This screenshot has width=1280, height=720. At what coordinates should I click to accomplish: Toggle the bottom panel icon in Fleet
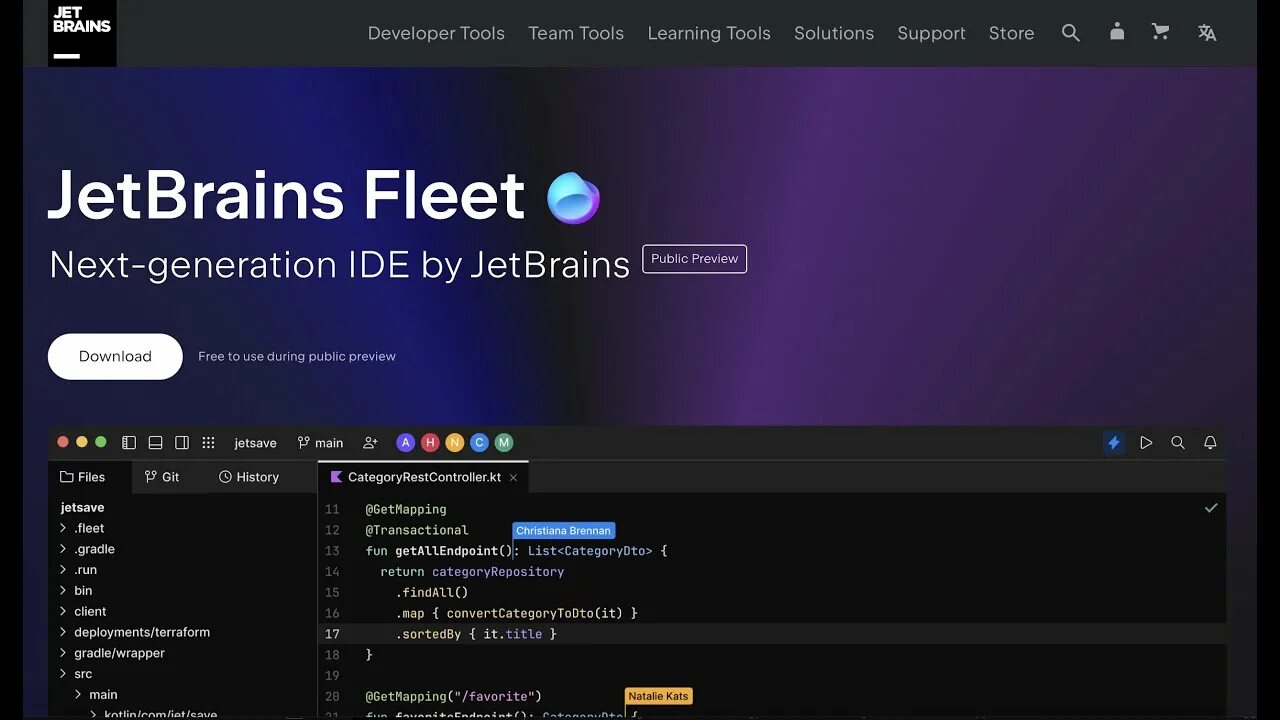[155, 442]
